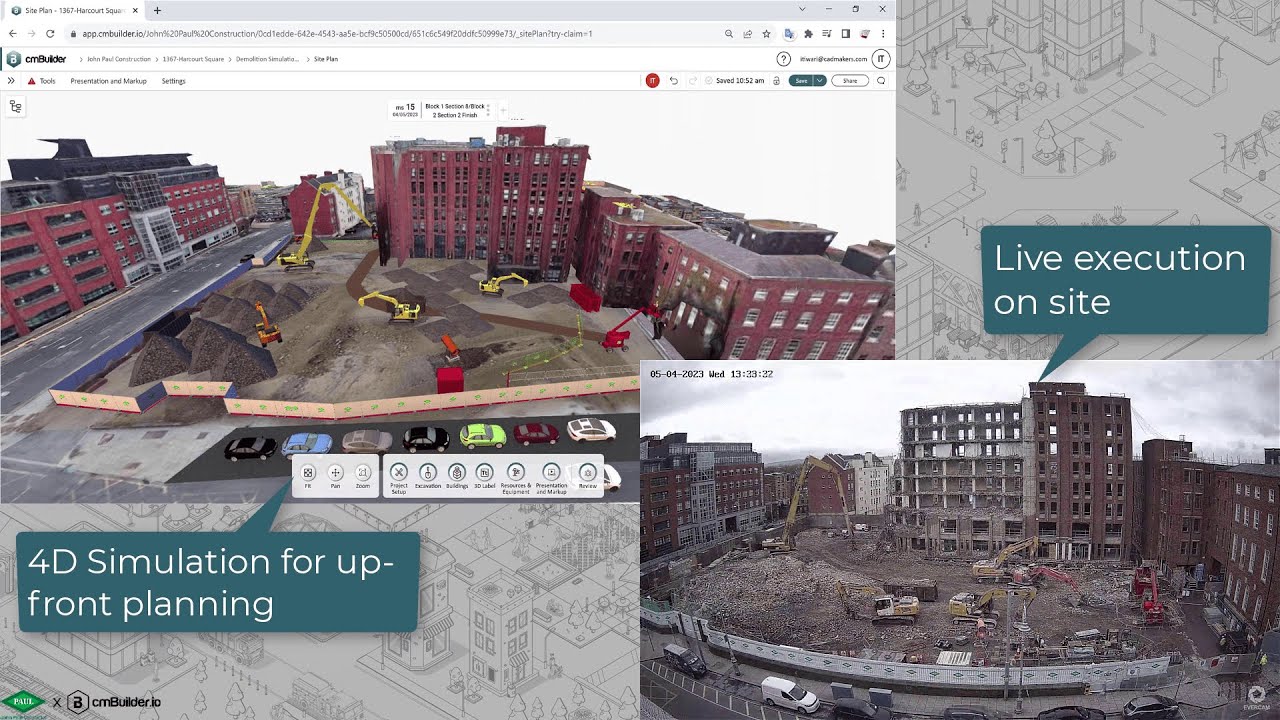Redo the last action

pos(691,80)
